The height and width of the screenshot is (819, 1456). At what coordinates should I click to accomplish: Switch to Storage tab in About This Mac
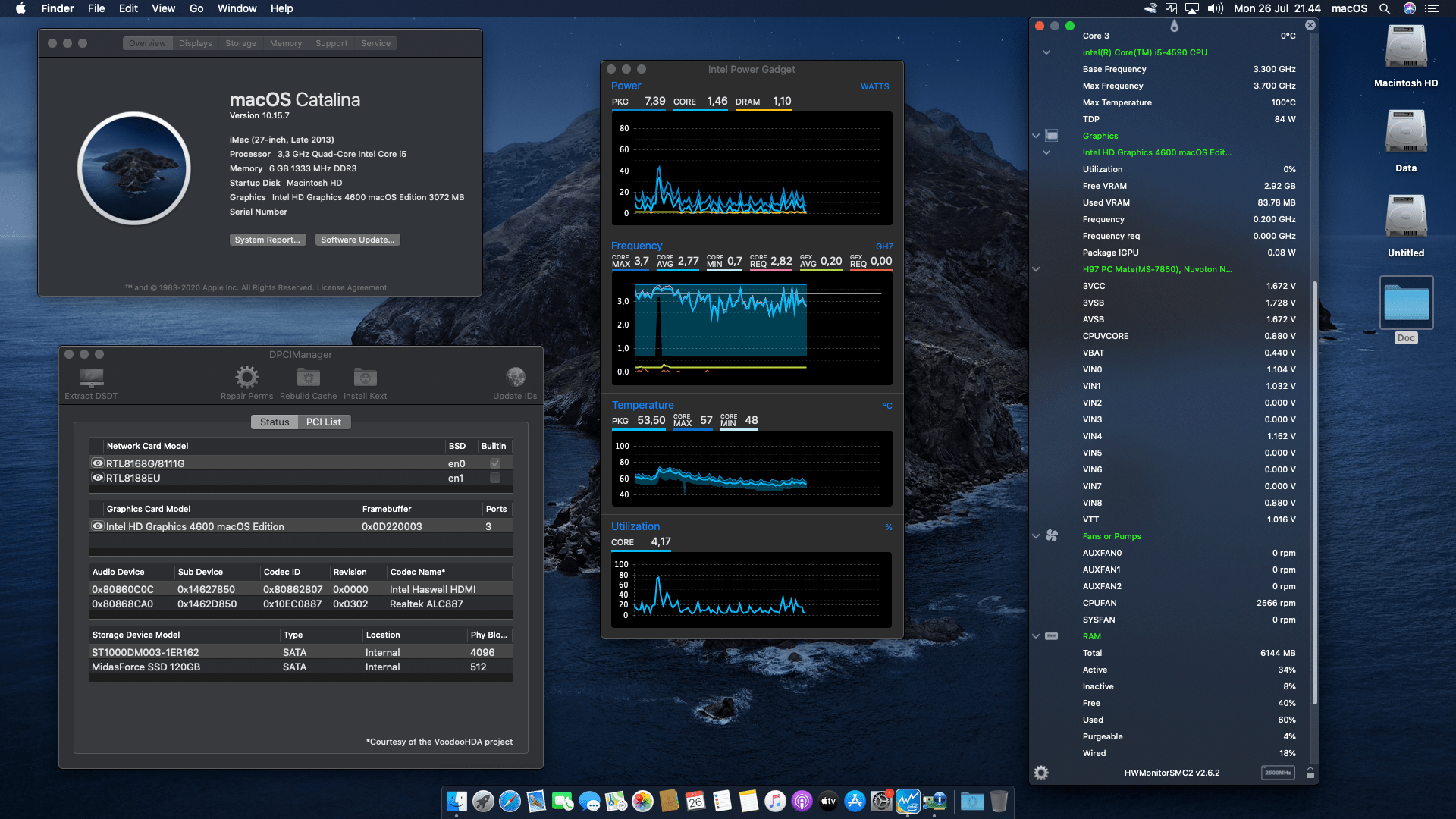(240, 43)
